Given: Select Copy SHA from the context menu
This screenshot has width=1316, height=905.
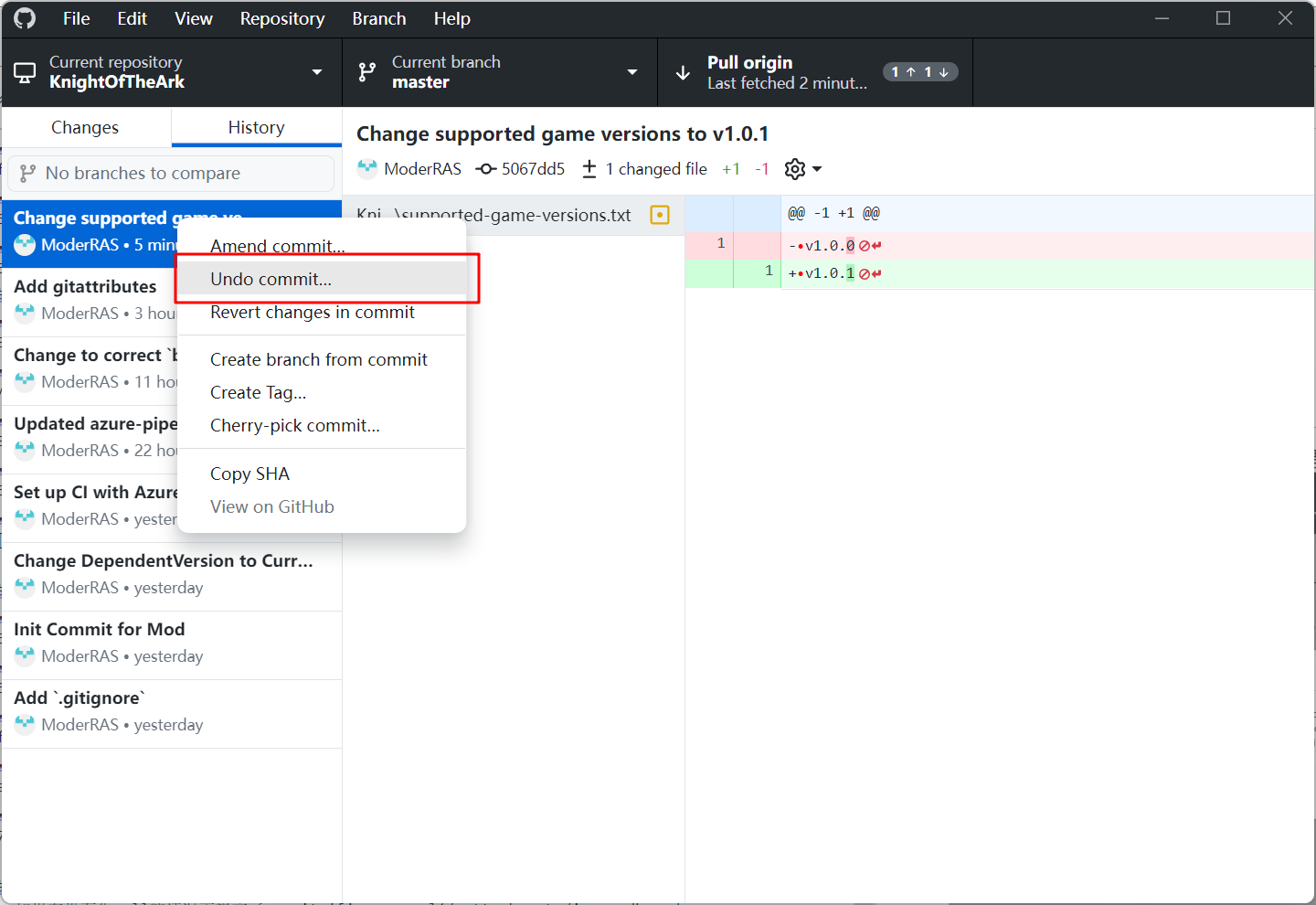Looking at the screenshot, I should pos(249,474).
